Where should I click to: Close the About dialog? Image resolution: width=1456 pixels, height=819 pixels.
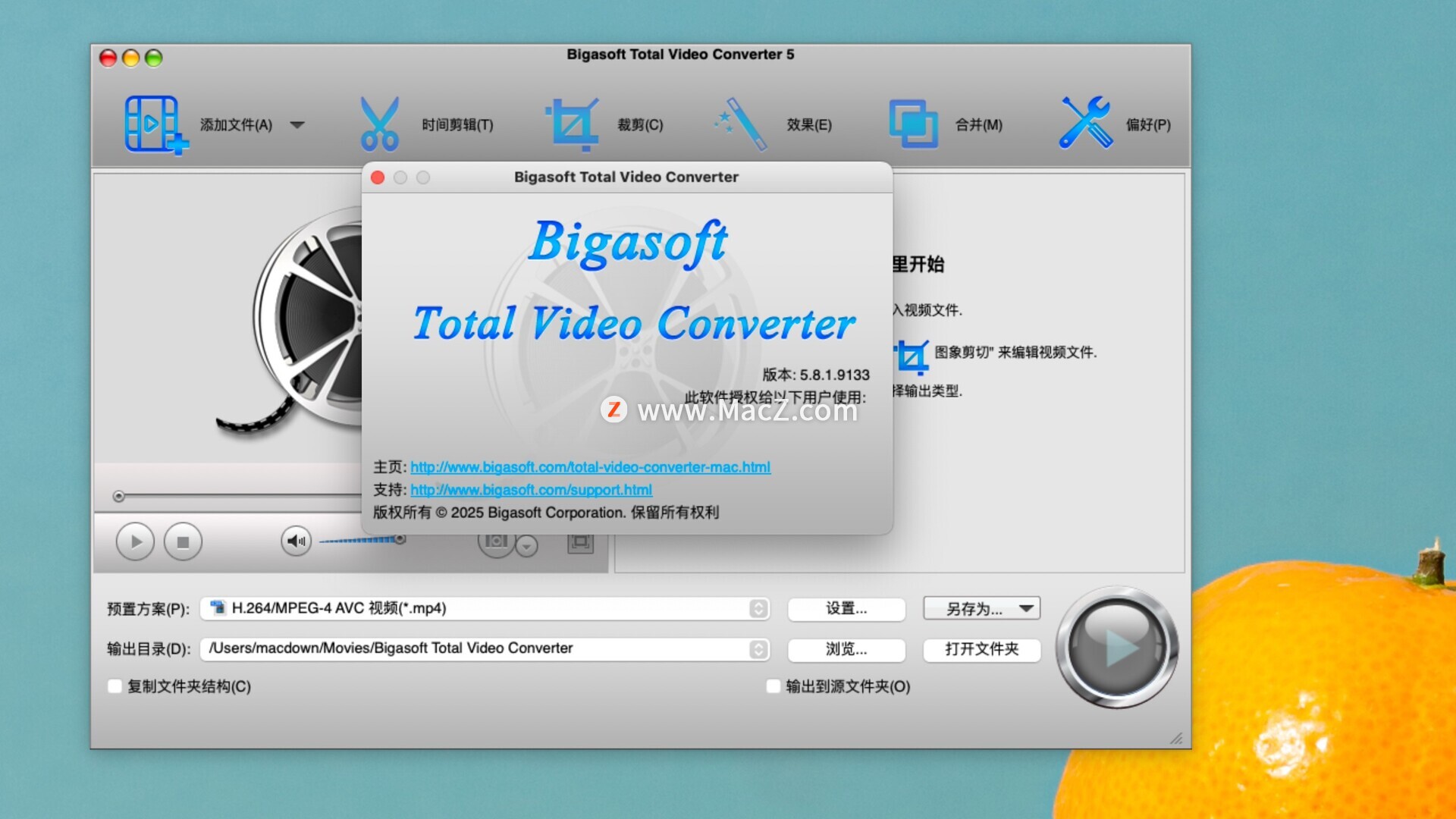tap(378, 177)
